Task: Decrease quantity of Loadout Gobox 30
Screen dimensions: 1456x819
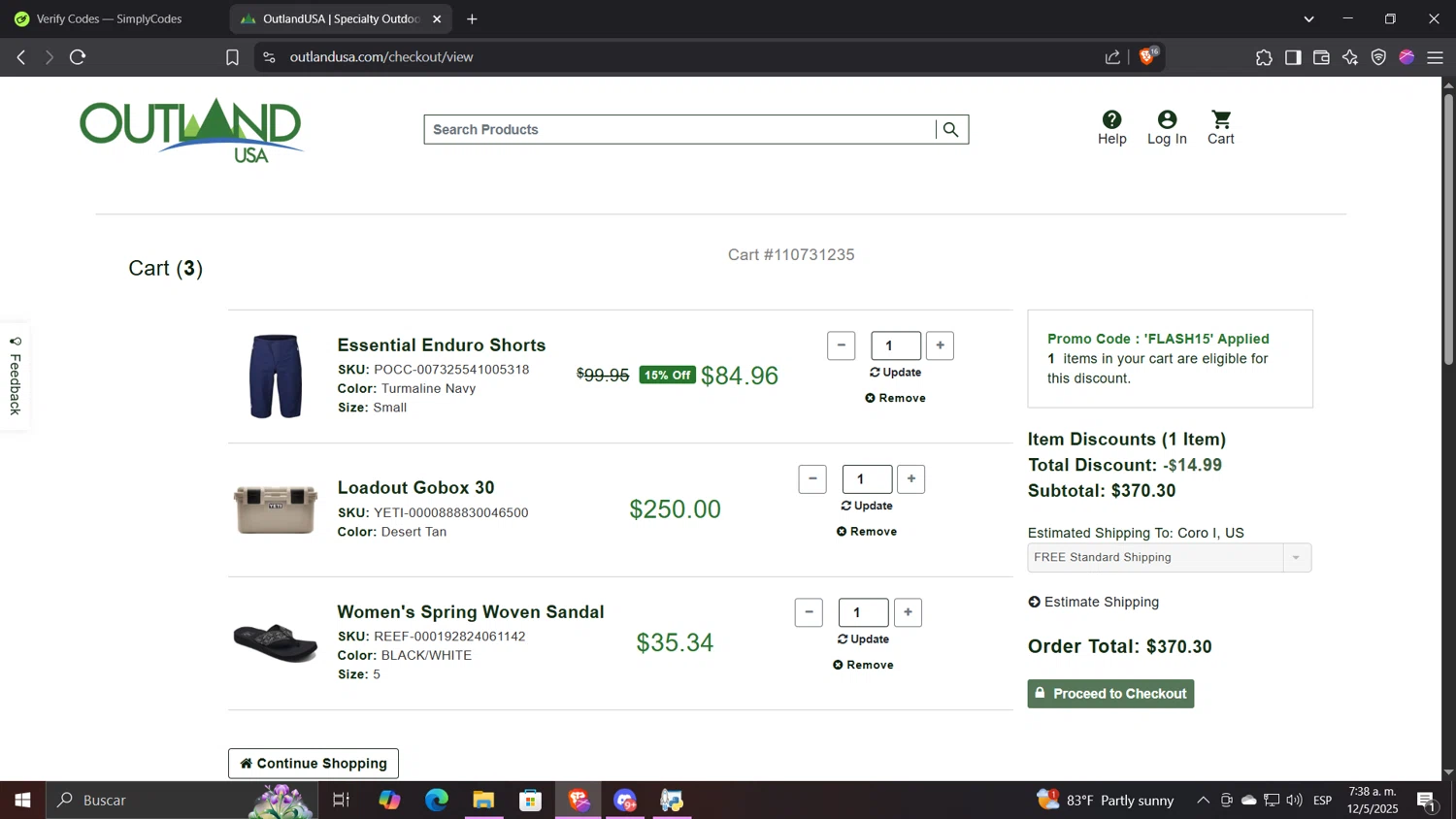Action: click(812, 478)
